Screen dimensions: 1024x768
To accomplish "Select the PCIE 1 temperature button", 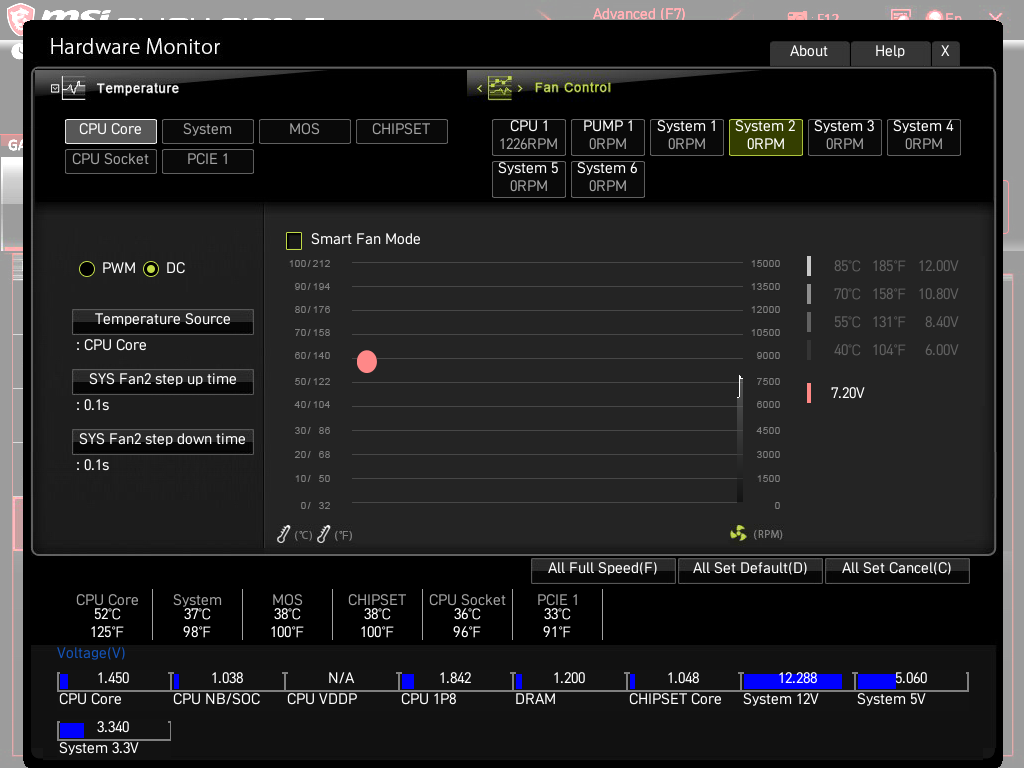I will pos(208,161).
